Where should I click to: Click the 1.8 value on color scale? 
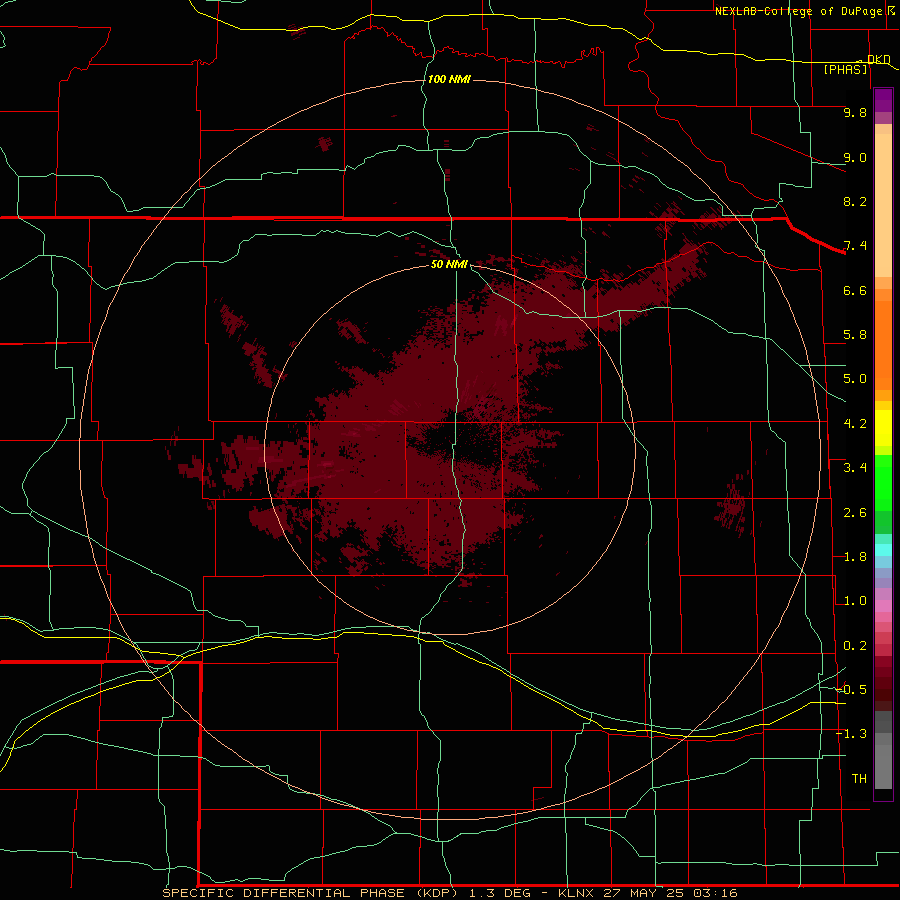click(855, 557)
